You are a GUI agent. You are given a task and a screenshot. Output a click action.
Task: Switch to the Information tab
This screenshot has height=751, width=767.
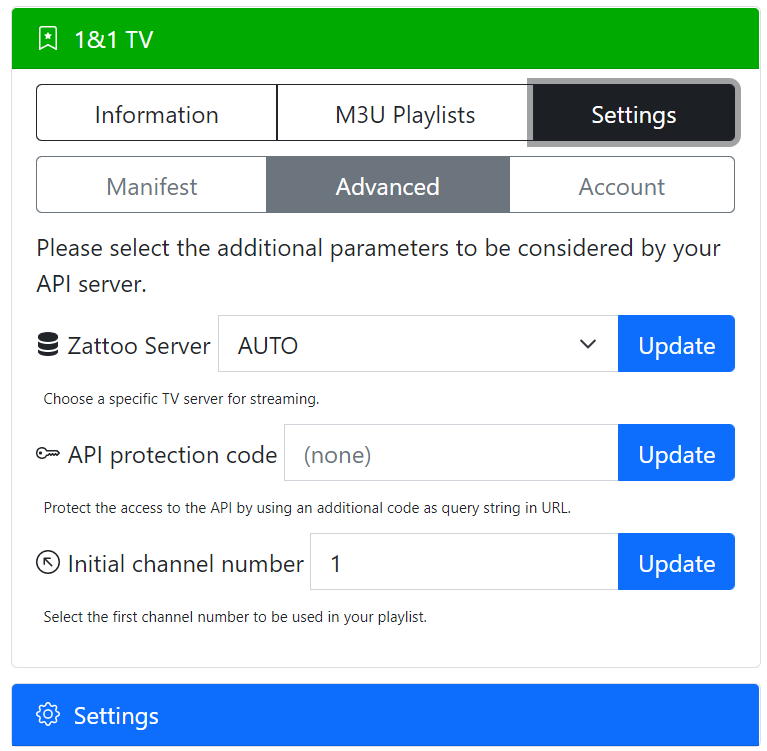pos(157,113)
